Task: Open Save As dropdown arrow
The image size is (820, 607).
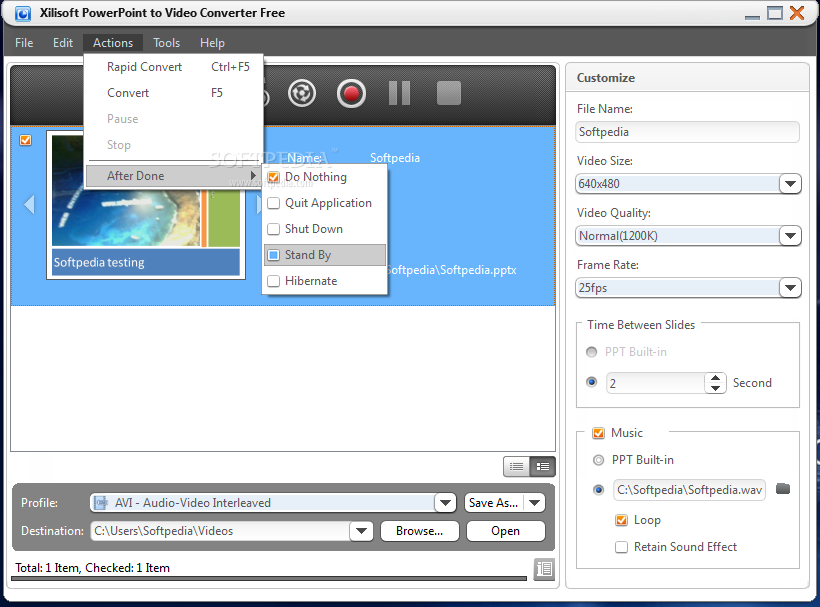Action: click(534, 503)
